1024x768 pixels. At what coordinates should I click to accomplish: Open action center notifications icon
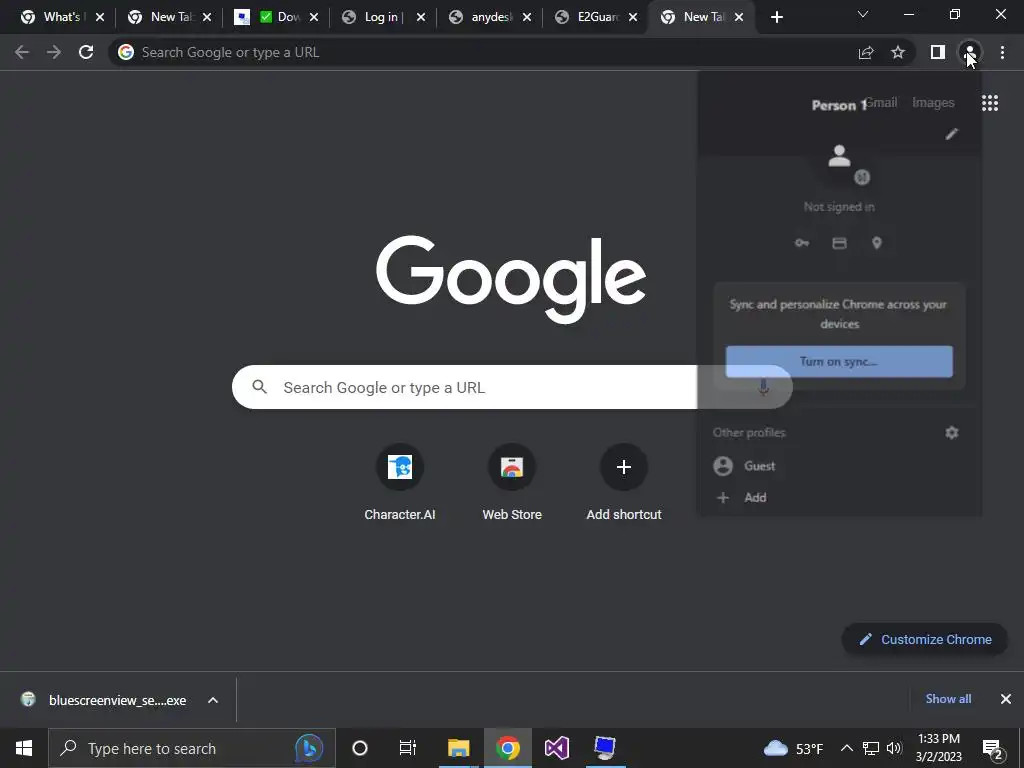[x=993, y=749]
